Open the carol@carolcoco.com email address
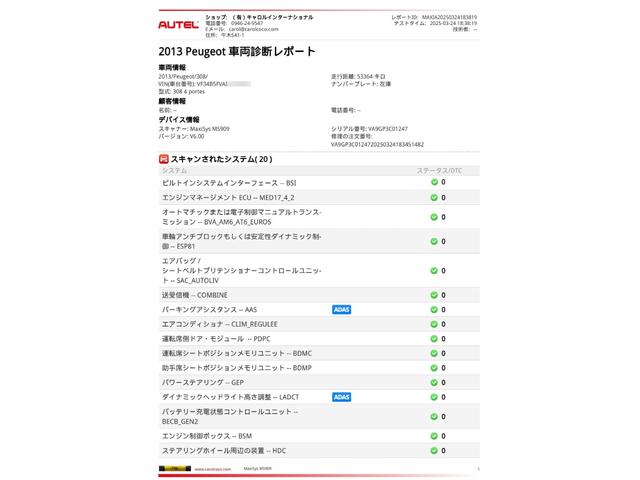Viewport: 640px width, 480px height. click(253, 29)
